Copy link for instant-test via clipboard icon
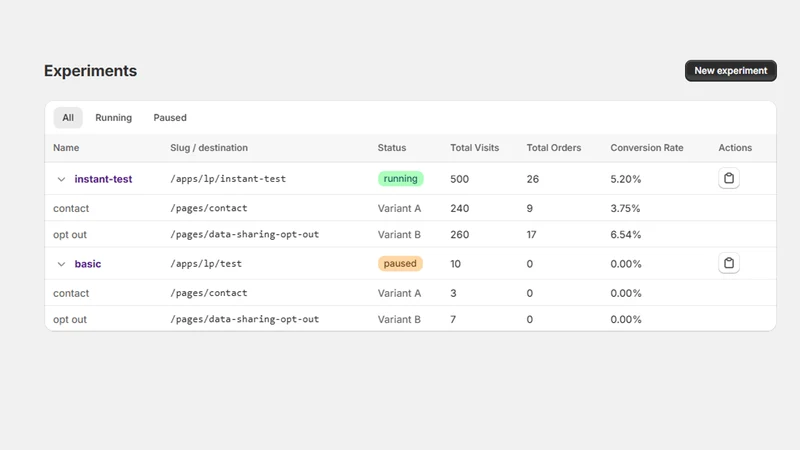 pyautogui.click(x=729, y=178)
